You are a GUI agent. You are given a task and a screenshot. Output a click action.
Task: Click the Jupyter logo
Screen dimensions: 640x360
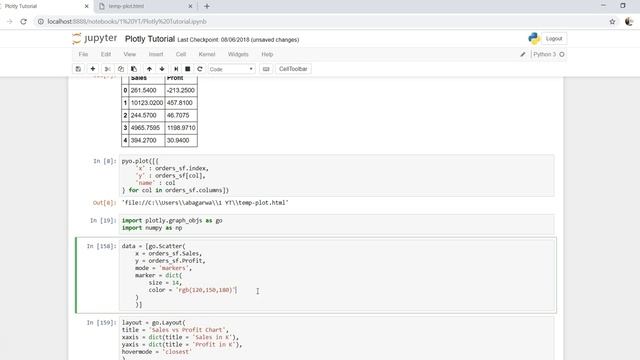click(95, 38)
